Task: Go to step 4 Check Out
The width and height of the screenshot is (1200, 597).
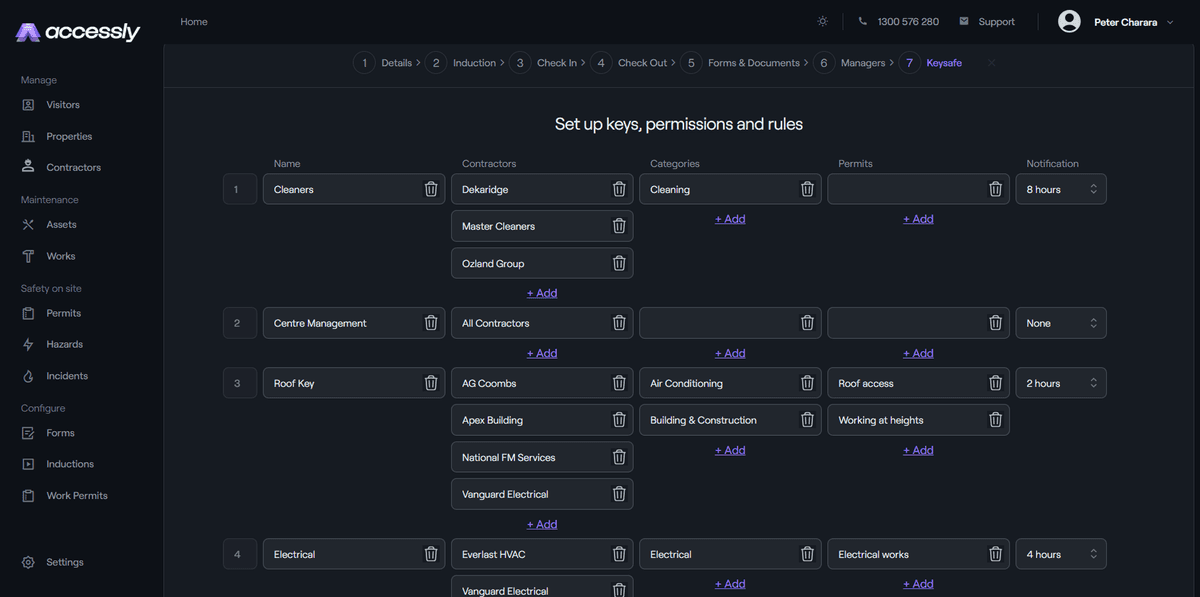Action: click(x=630, y=63)
